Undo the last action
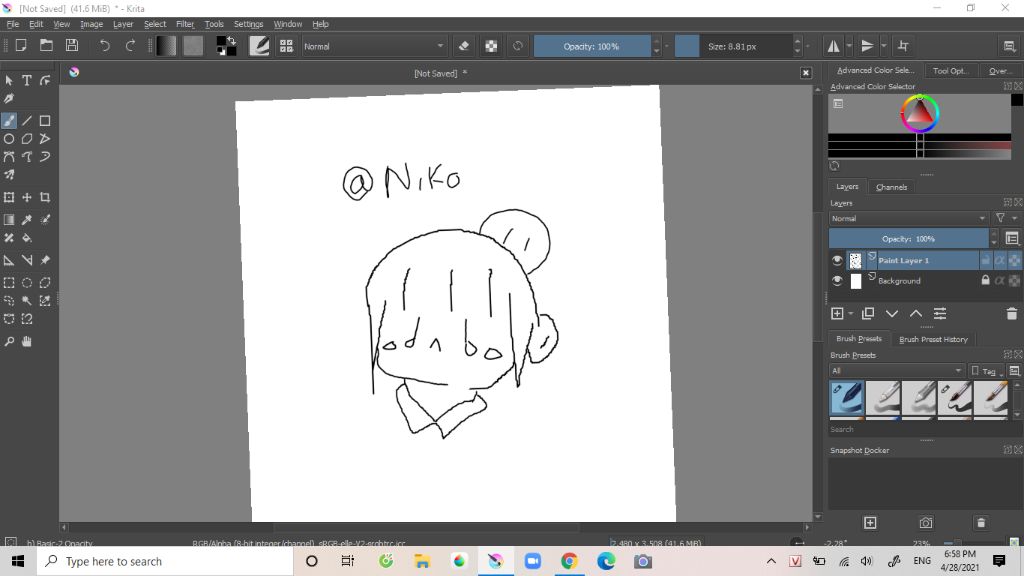This screenshot has height=576, width=1024. tap(104, 46)
